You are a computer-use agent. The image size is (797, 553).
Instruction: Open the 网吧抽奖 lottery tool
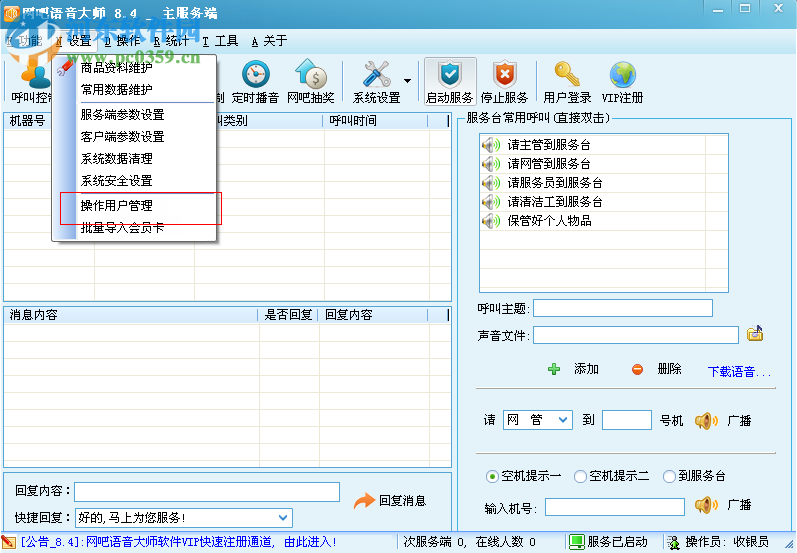tap(311, 81)
